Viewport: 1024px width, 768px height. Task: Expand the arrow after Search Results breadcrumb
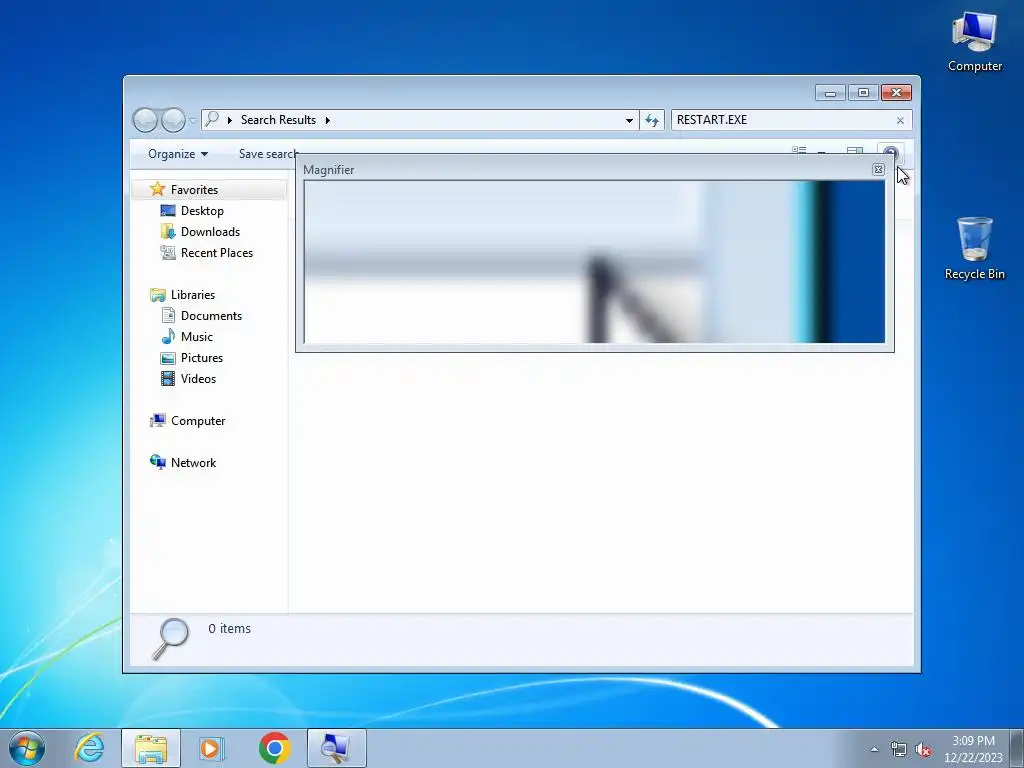(327, 120)
